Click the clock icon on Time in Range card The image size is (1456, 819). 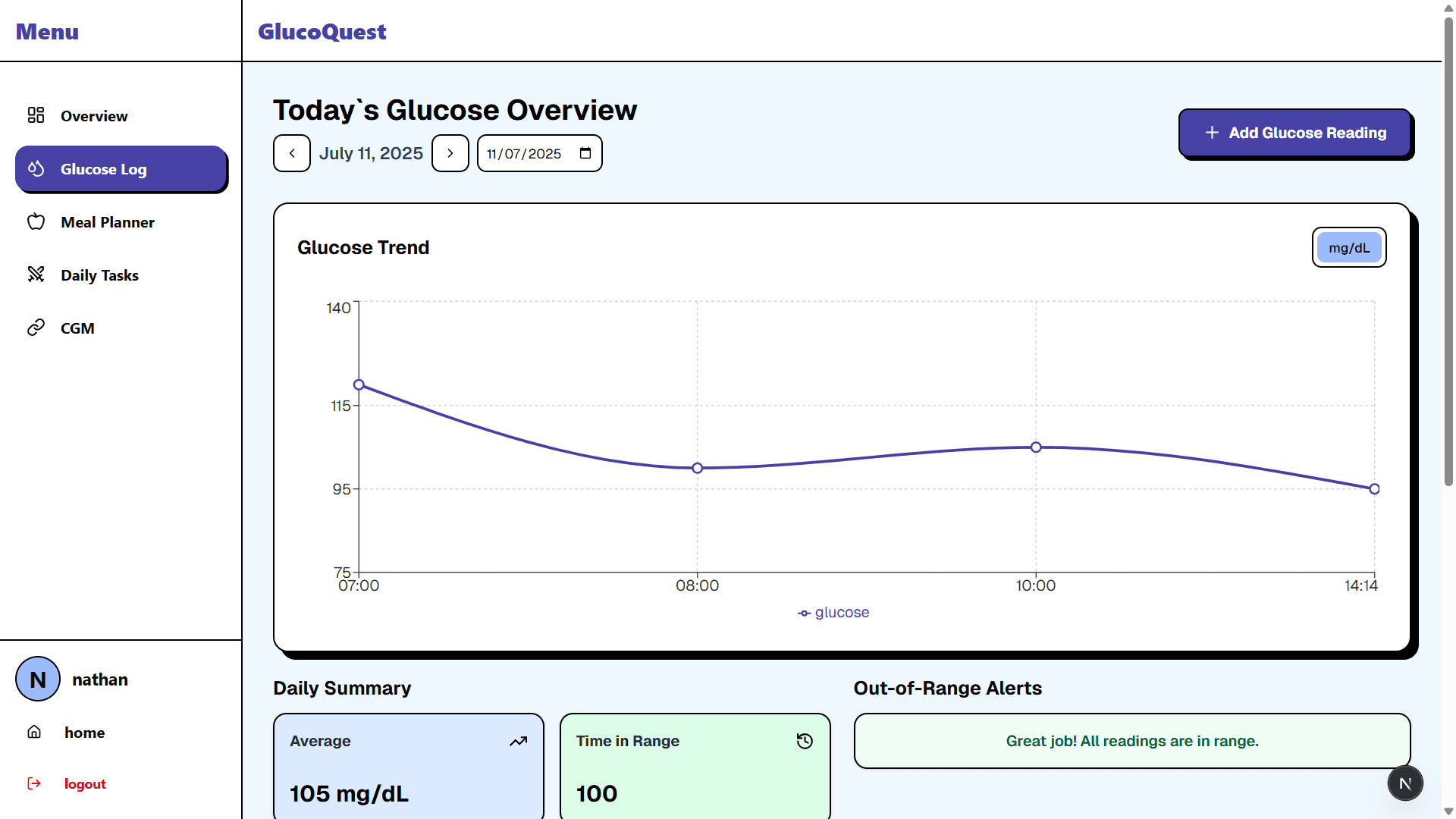[x=804, y=741]
